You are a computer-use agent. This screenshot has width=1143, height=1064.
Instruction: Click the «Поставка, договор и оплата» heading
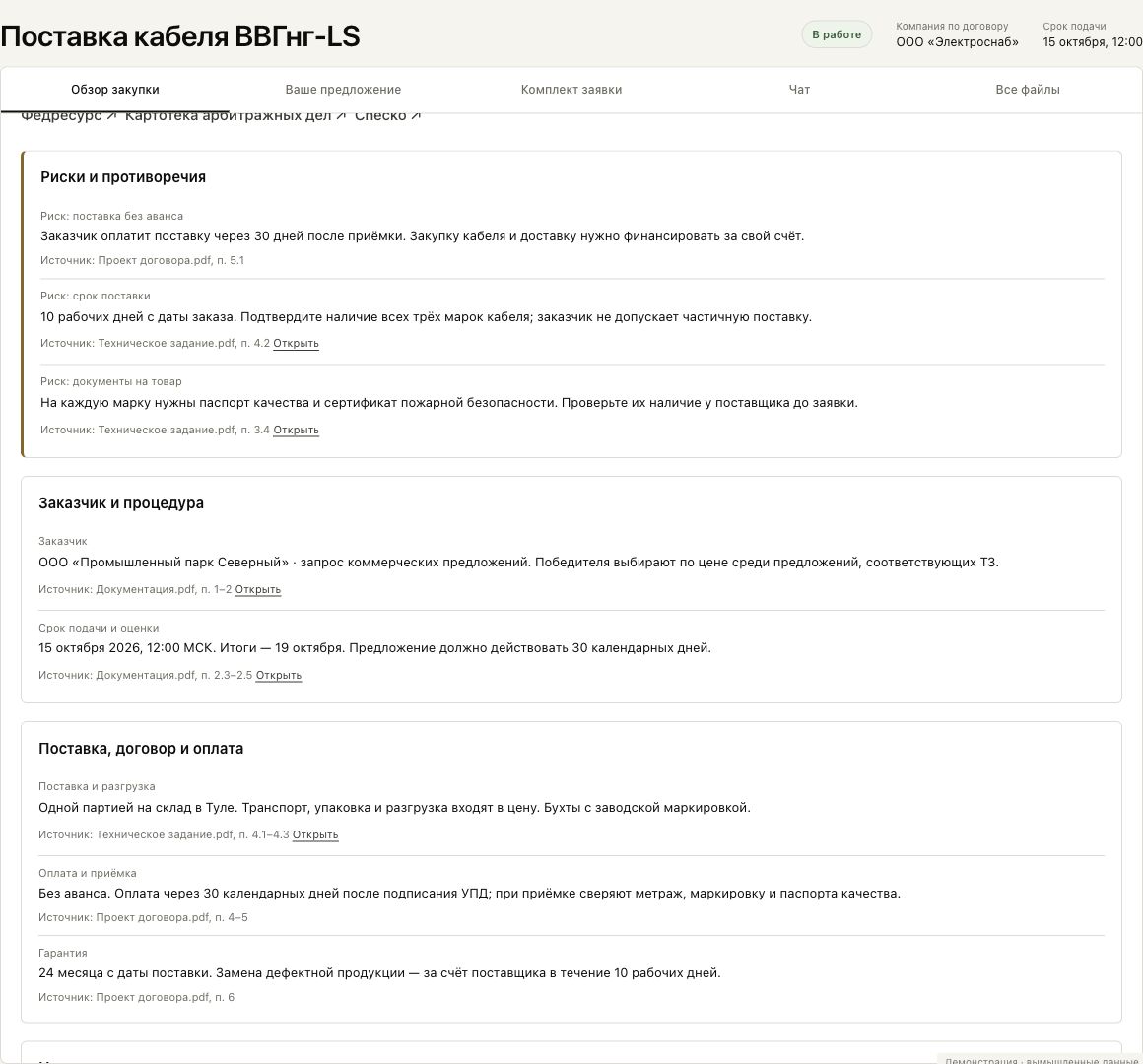tap(141, 749)
